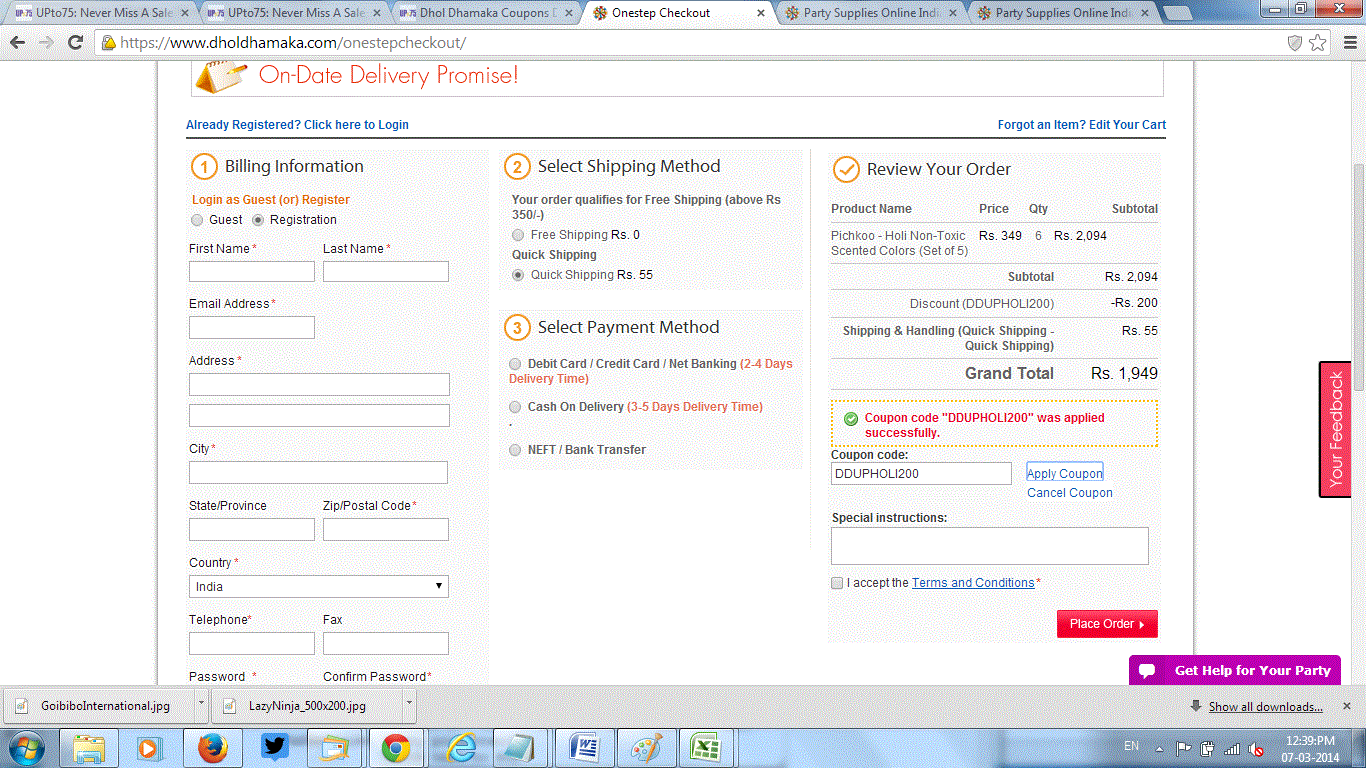Reload the page with browser refresh icon

(x=75, y=43)
